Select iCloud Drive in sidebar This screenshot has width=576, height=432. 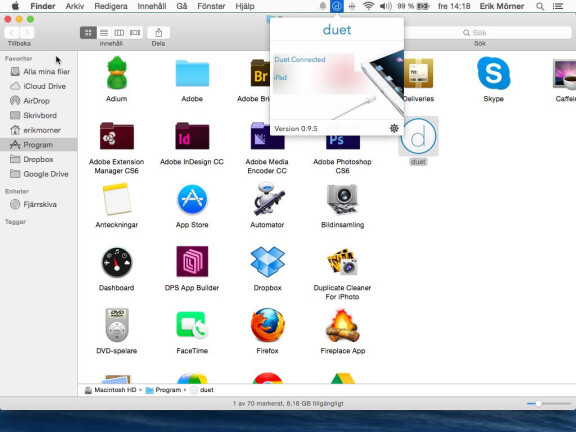pos(39,86)
